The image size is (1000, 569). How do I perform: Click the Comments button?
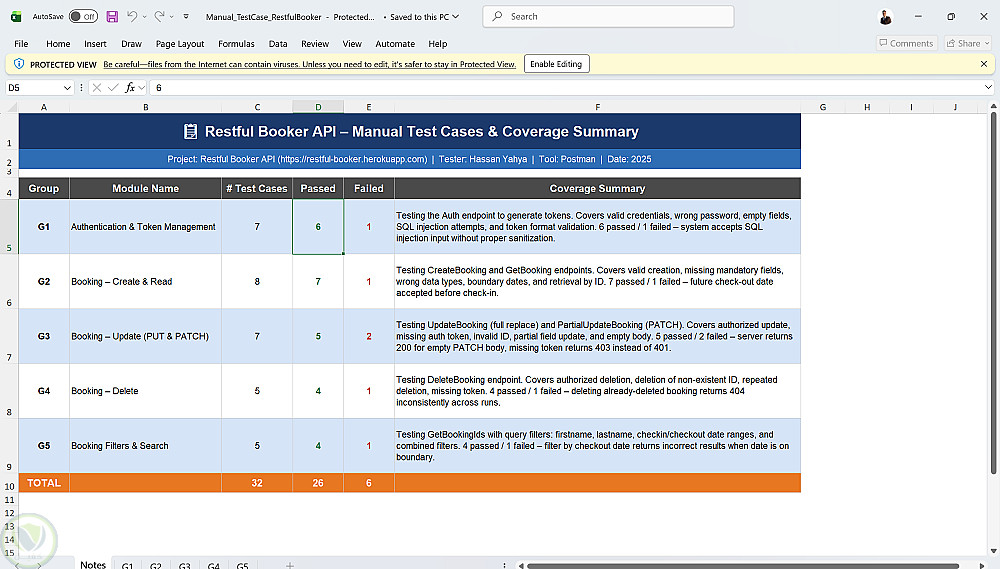click(x=906, y=43)
